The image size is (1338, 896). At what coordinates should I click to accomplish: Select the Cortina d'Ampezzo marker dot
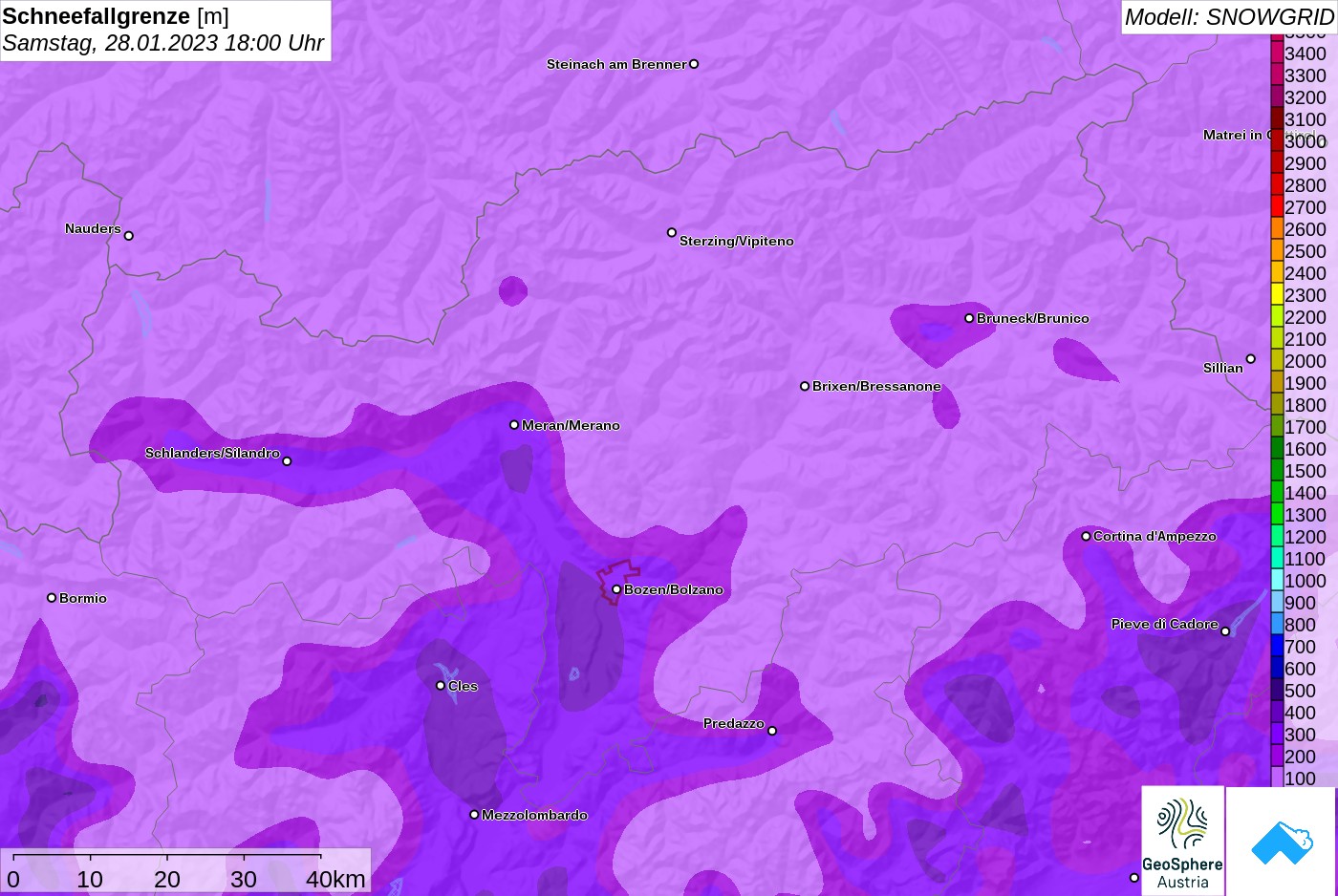point(1086,536)
